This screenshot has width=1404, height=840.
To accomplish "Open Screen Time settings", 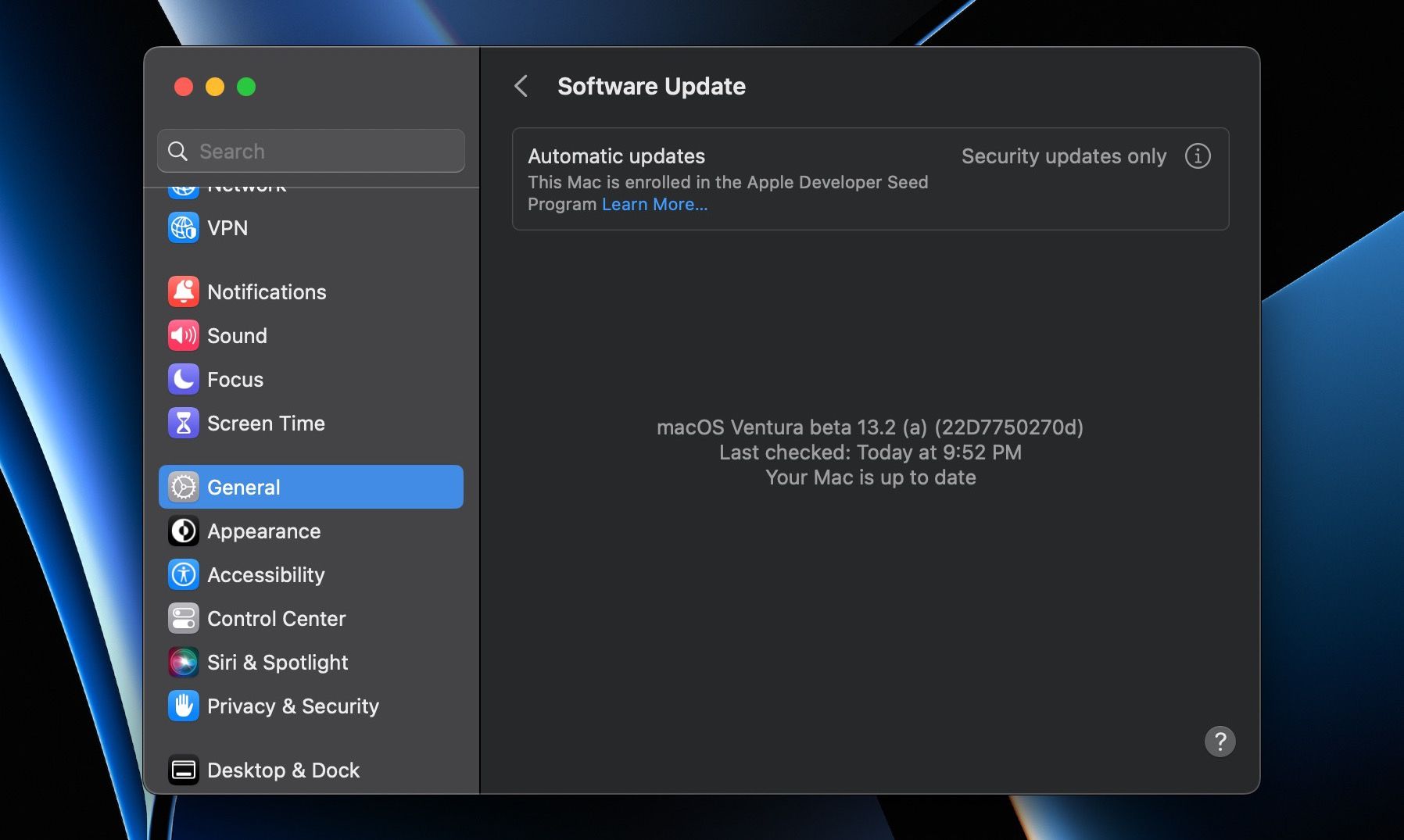I will click(x=311, y=424).
